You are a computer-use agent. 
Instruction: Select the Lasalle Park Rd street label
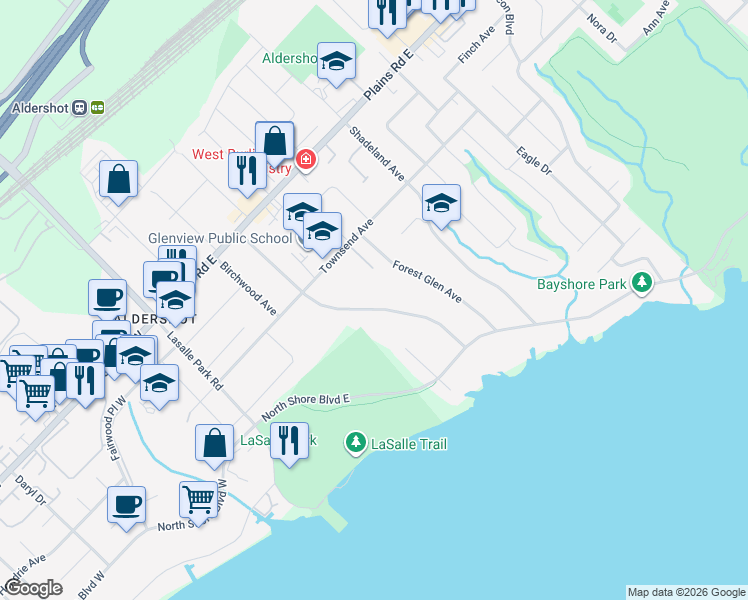coord(195,361)
